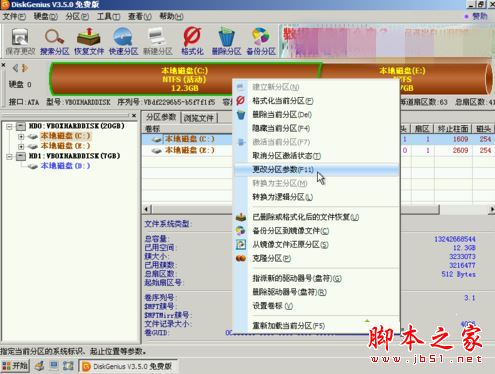Choose 删除驱动器号(盘符) menu entry
Screen dimensions: 495x374
(x=289, y=292)
